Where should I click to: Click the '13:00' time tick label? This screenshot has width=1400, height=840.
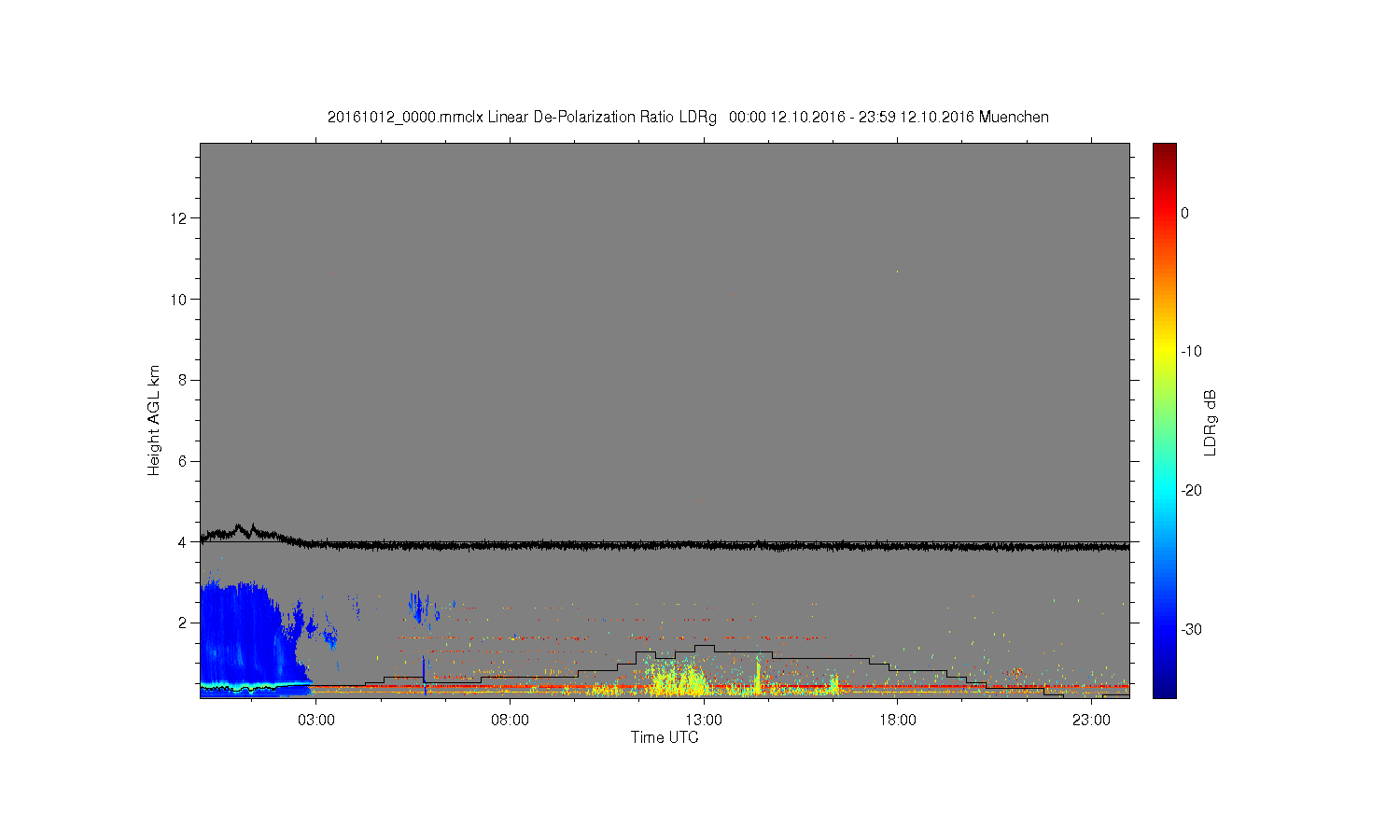pyautogui.click(x=704, y=721)
